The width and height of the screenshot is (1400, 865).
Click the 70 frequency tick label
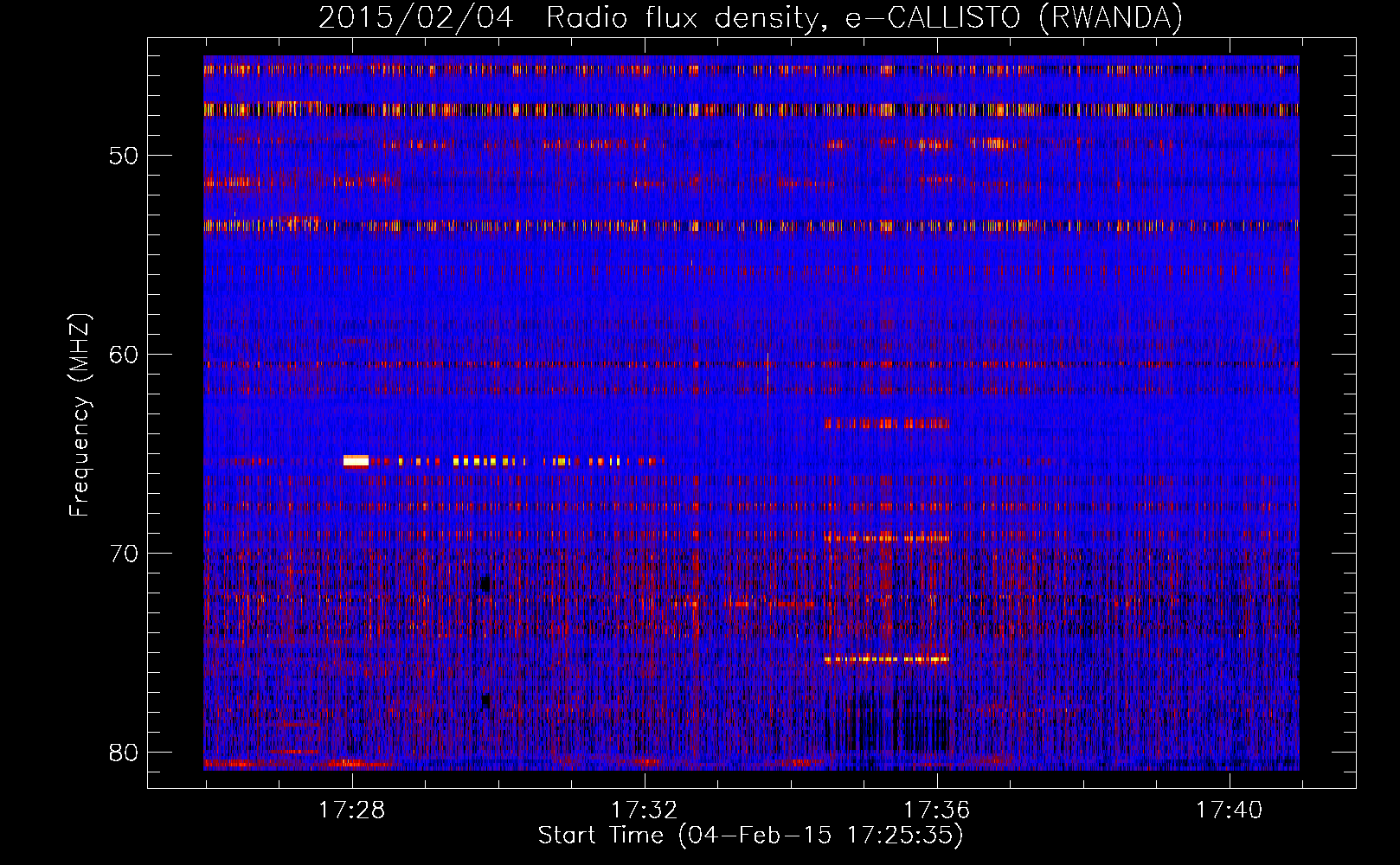coord(125,553)
